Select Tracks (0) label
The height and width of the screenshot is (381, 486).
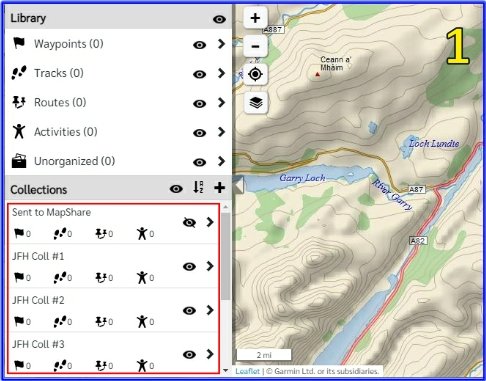59,73
